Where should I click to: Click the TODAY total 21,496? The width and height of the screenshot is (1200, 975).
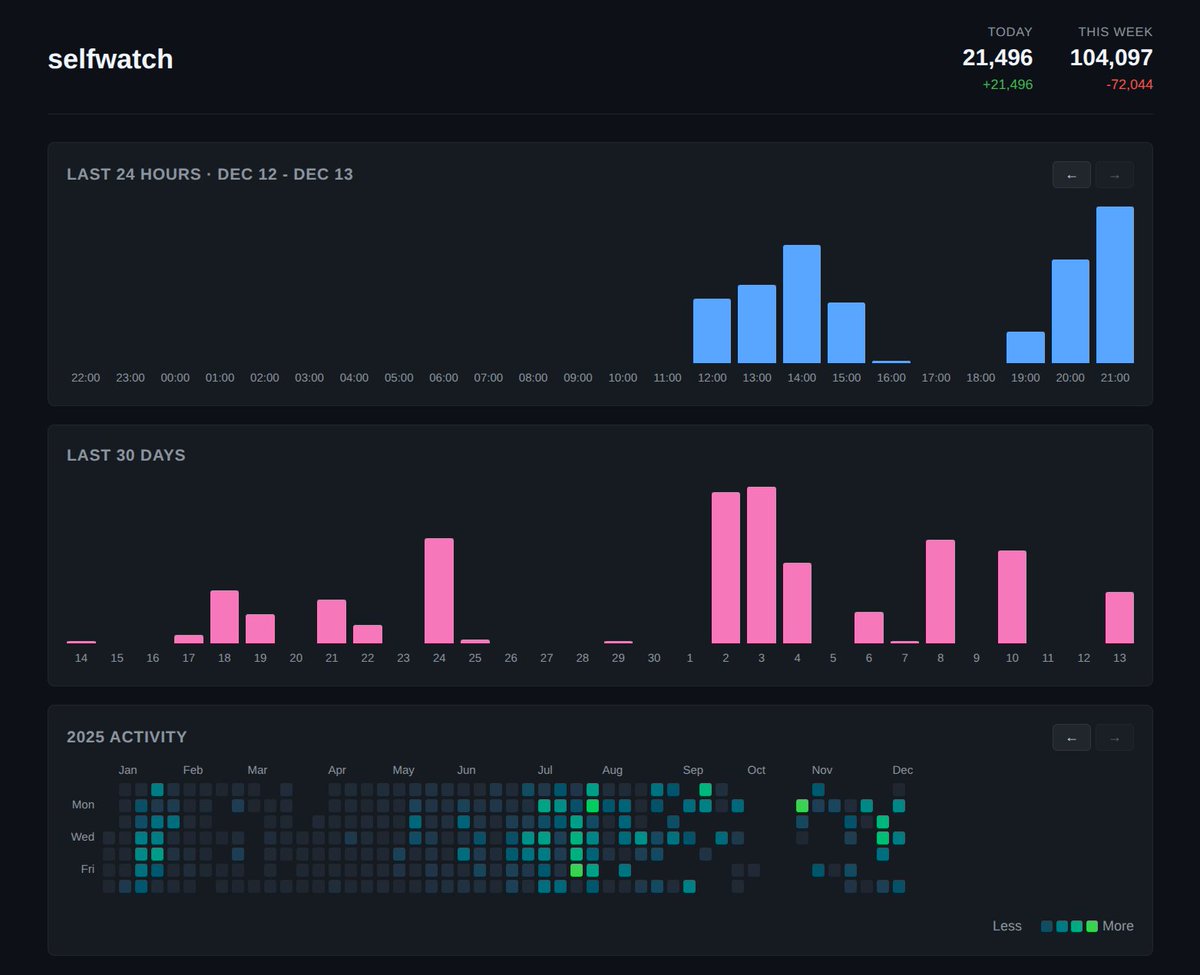[x=997, y=57]
